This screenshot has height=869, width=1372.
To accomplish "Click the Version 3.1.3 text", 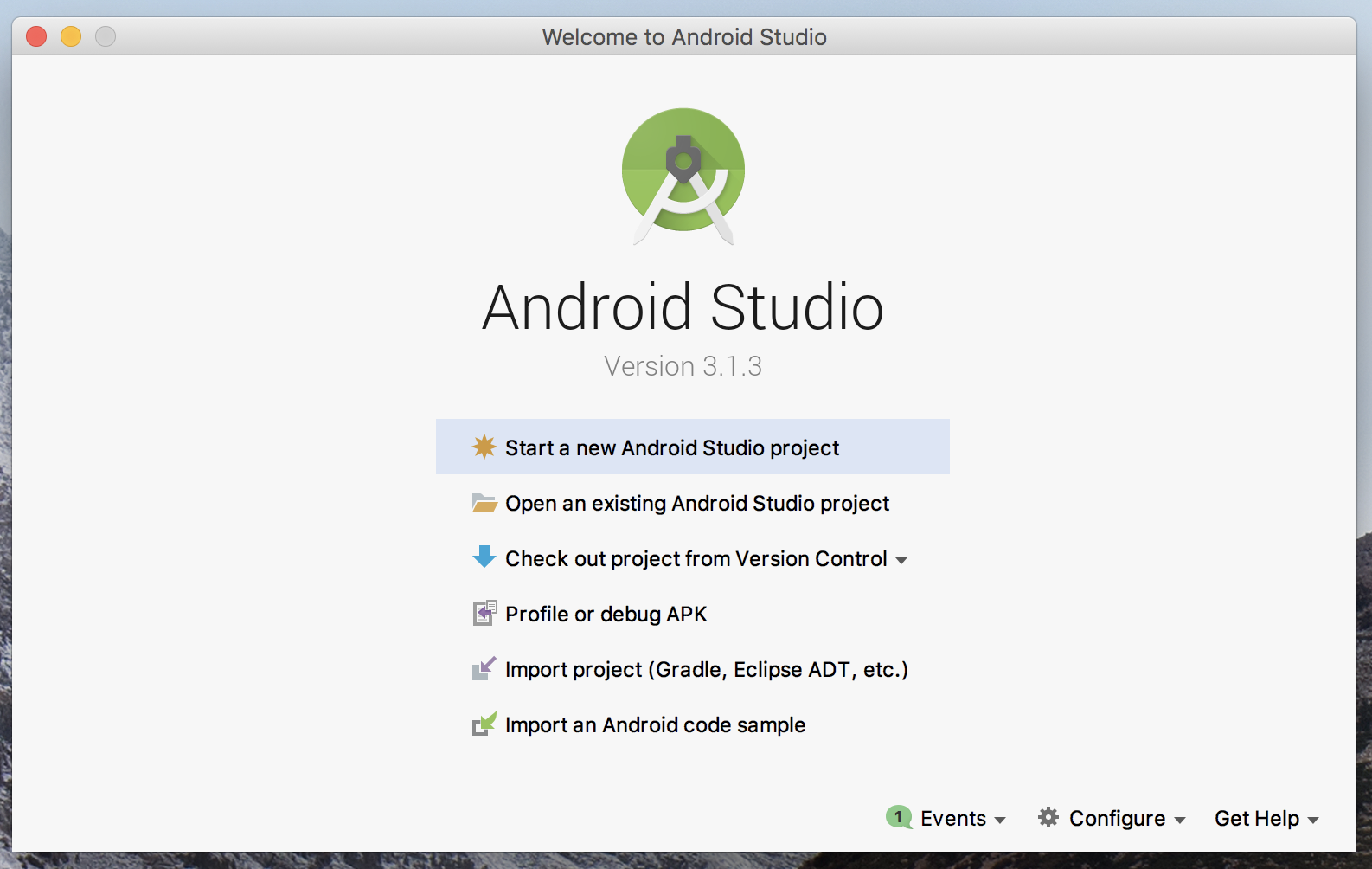I will coord(683,366).
